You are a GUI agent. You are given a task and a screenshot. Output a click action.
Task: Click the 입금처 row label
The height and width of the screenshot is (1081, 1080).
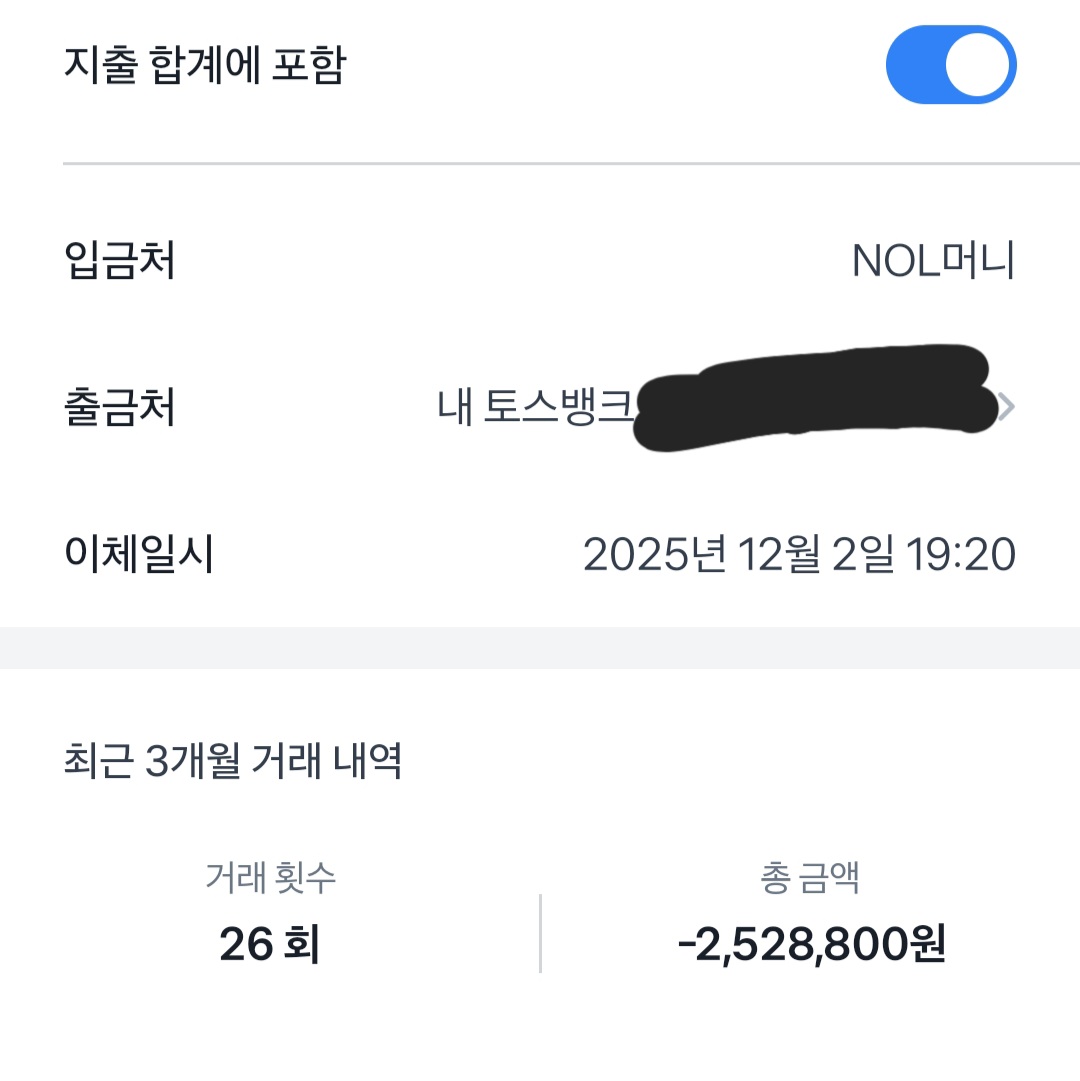(119, 262)
